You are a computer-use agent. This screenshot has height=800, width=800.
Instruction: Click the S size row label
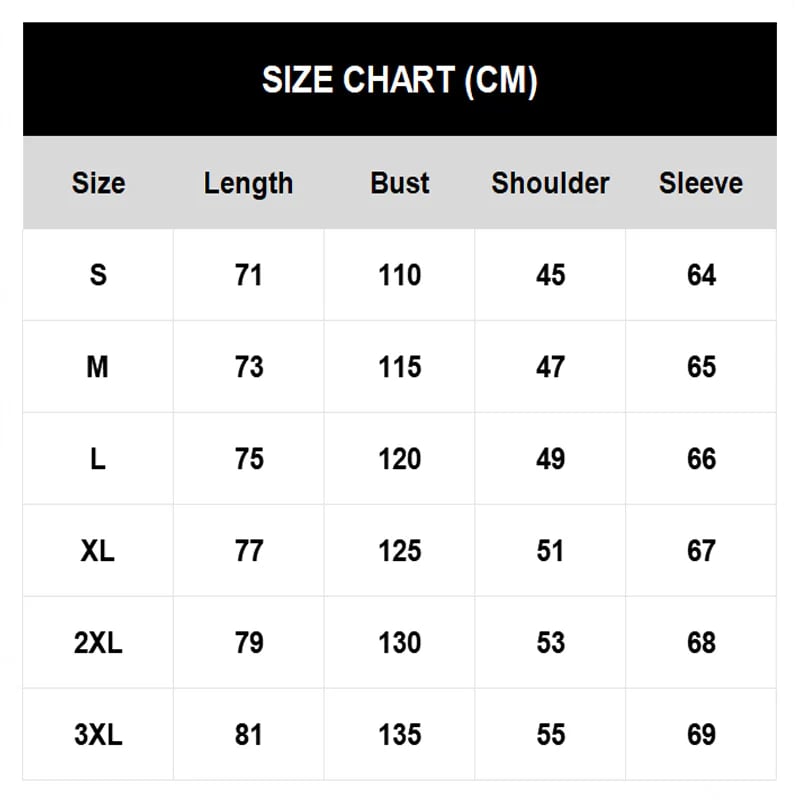pos(98,275)
